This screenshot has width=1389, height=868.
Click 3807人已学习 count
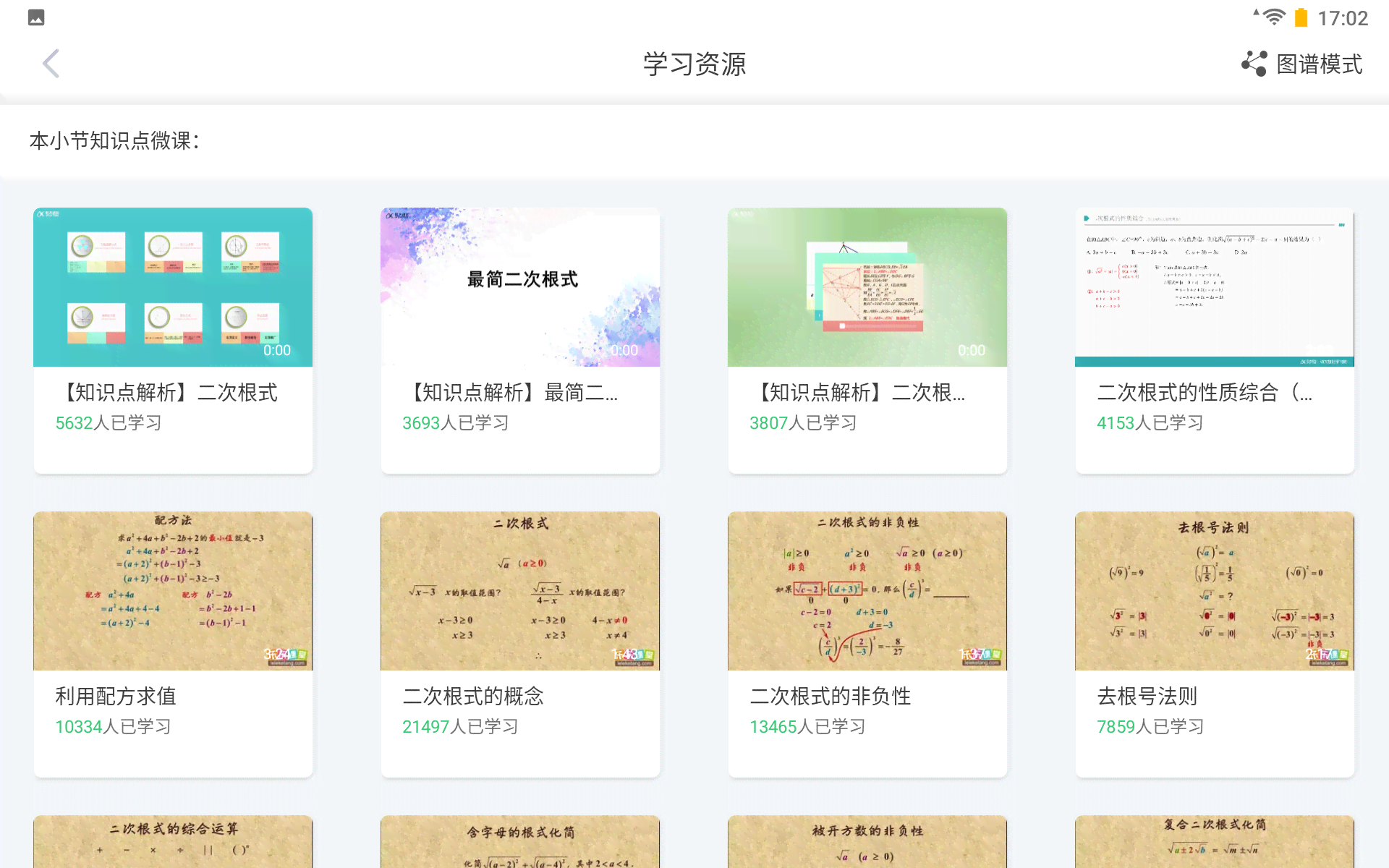coord(803,423)
